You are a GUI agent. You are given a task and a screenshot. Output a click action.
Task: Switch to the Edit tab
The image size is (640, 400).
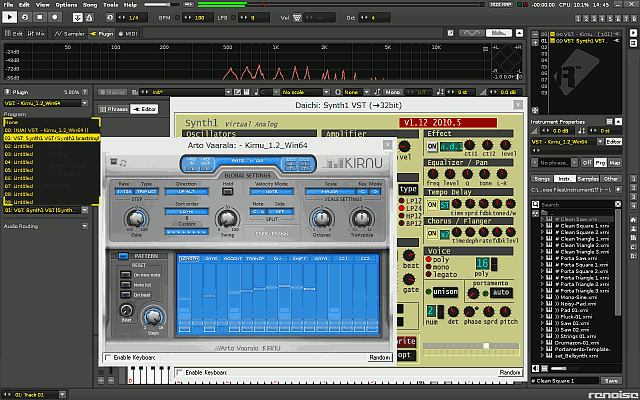(x=14, y=33)
